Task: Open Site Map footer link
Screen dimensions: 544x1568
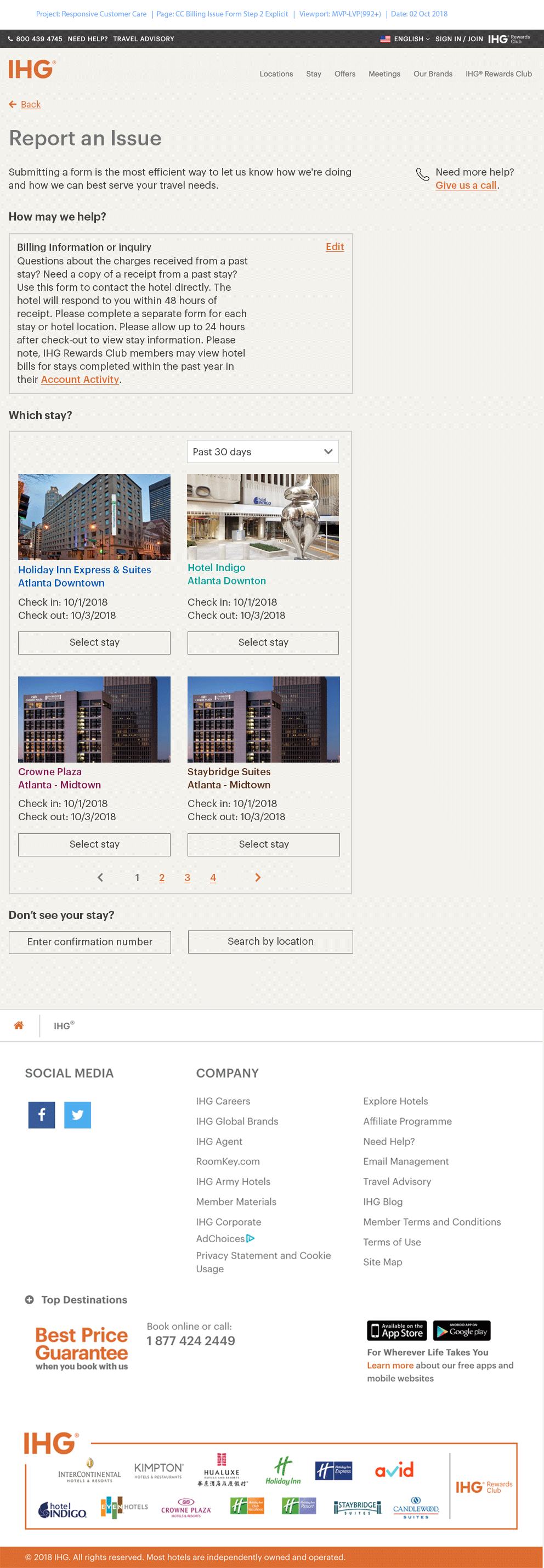Action: pyautogui.click(x=383, y=1262)
